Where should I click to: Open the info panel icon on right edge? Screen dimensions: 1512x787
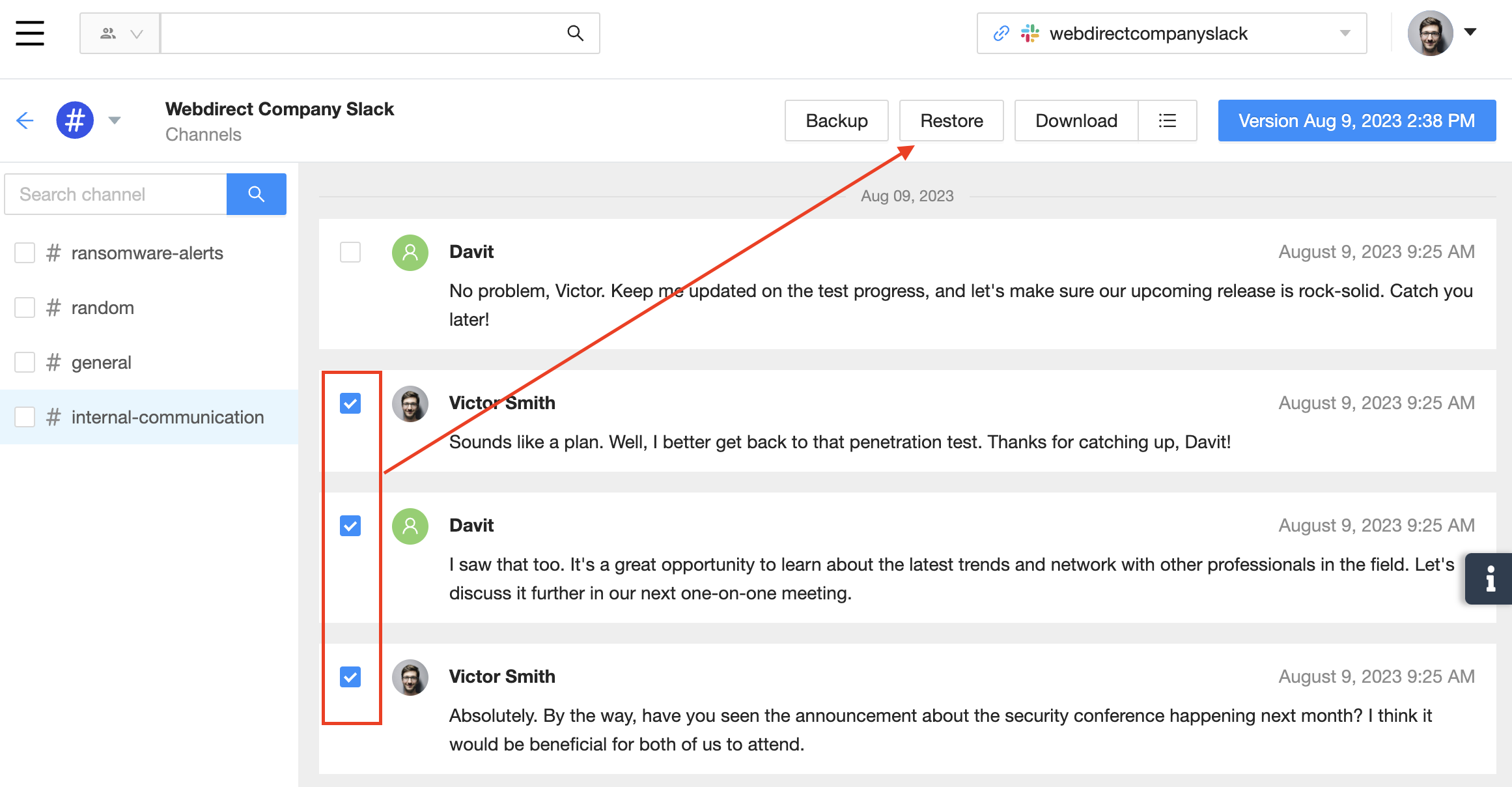click(x=1489, y=579)
